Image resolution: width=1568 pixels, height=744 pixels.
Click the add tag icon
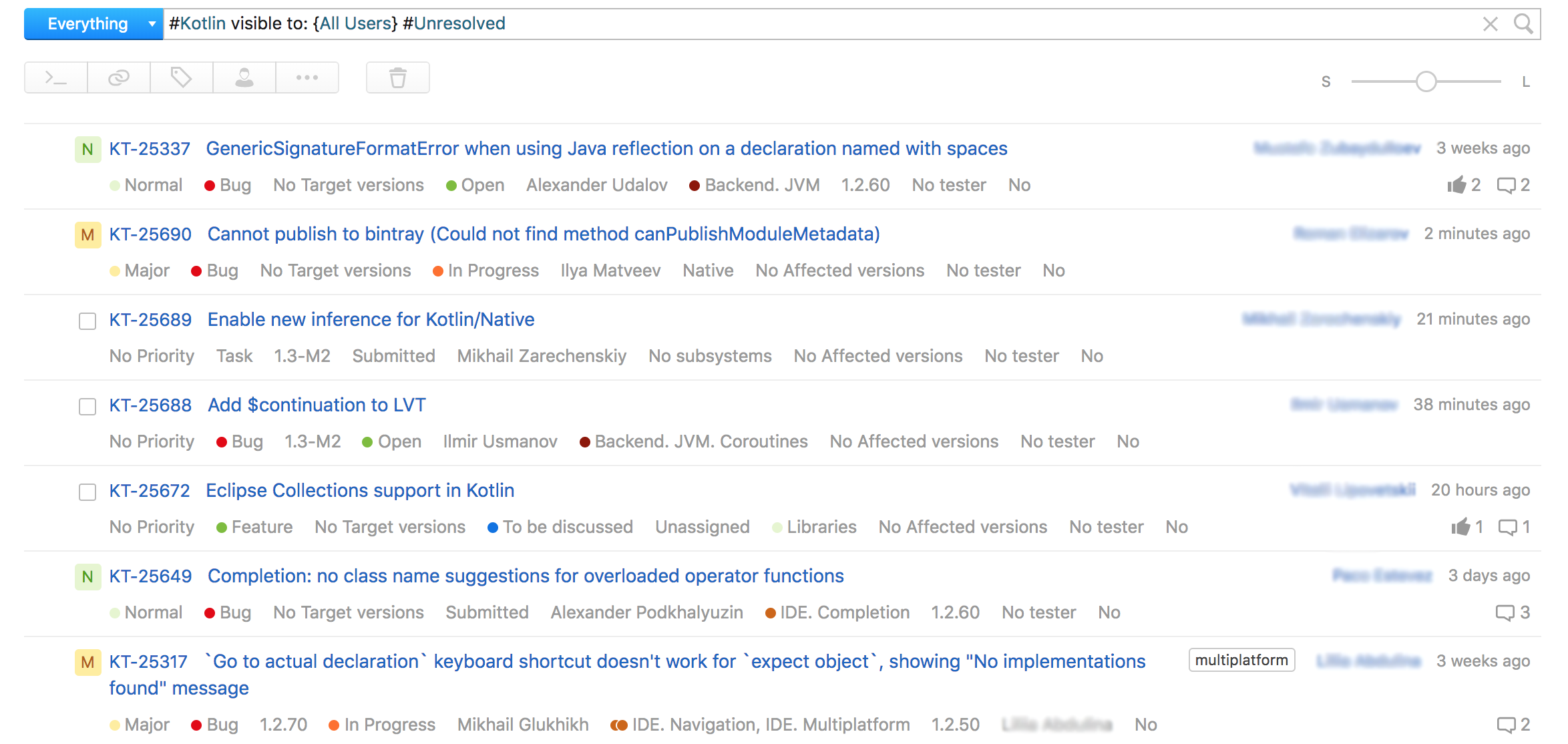(182, 78)
